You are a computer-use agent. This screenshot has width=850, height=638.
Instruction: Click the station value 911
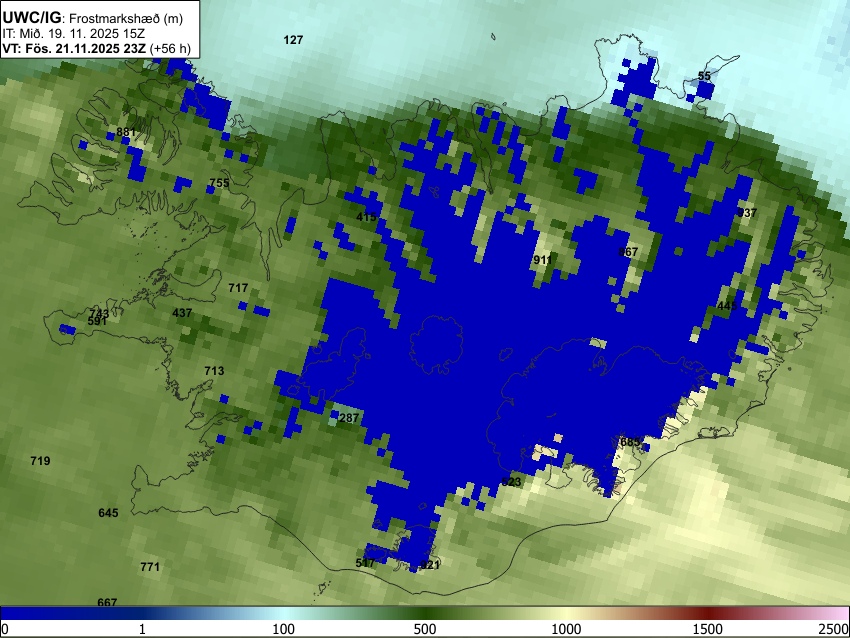(543, 260)
